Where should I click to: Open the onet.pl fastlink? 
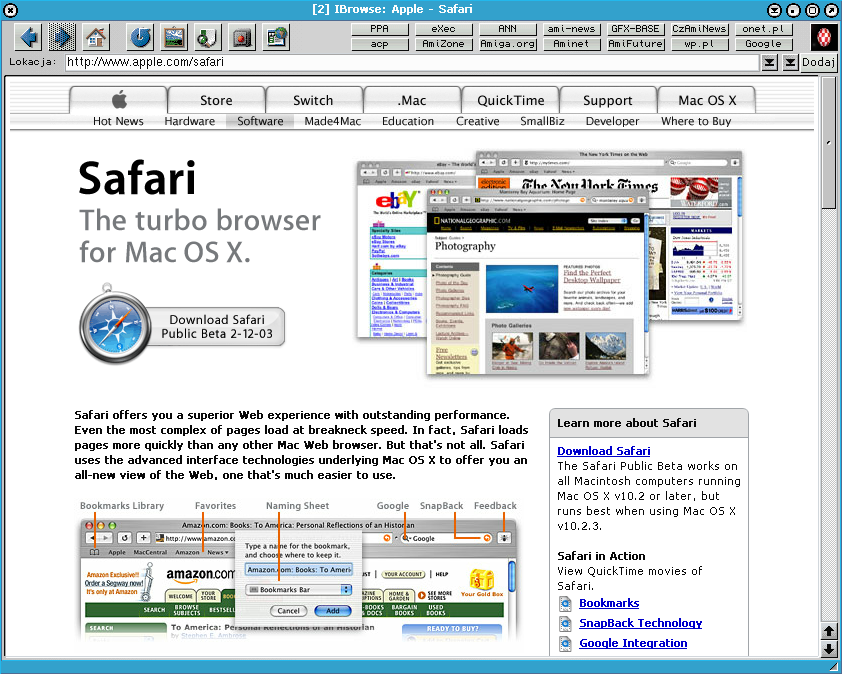point(764,29)
